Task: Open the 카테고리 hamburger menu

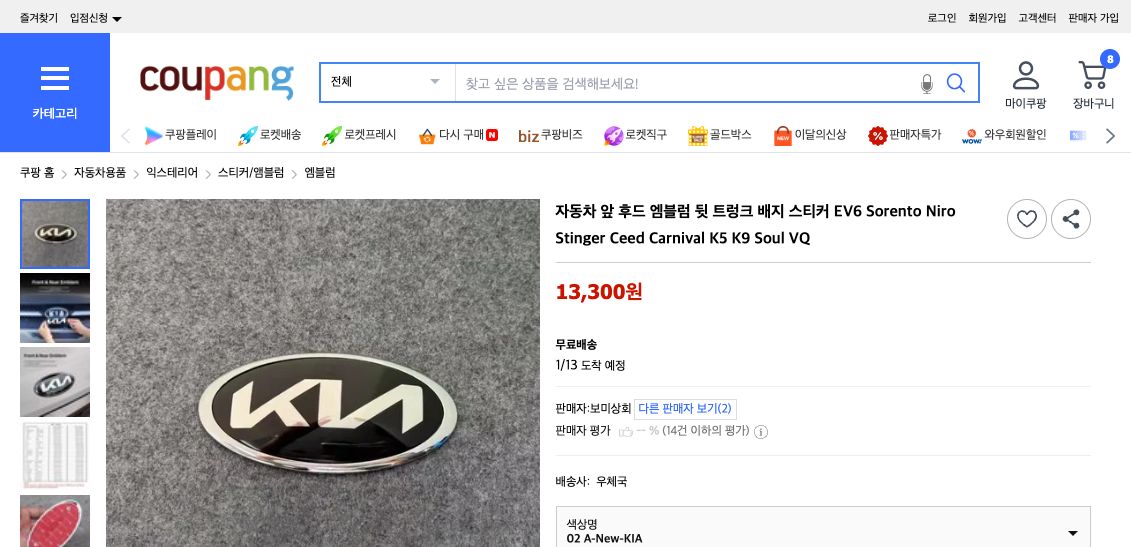Action: [55, 92]
